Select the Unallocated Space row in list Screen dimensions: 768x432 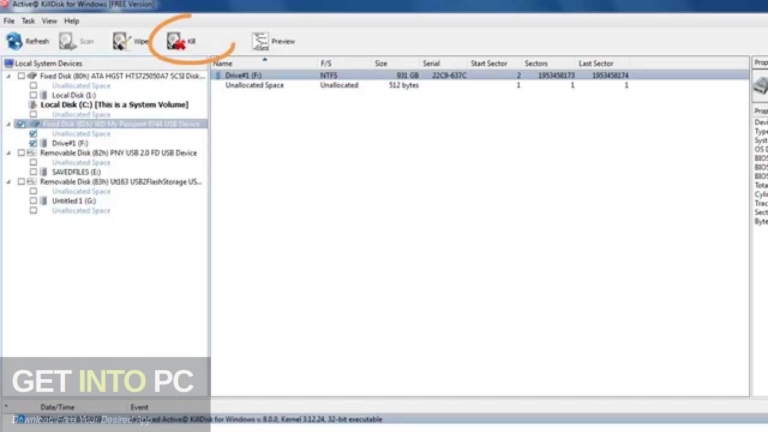(x=480, y=85)
